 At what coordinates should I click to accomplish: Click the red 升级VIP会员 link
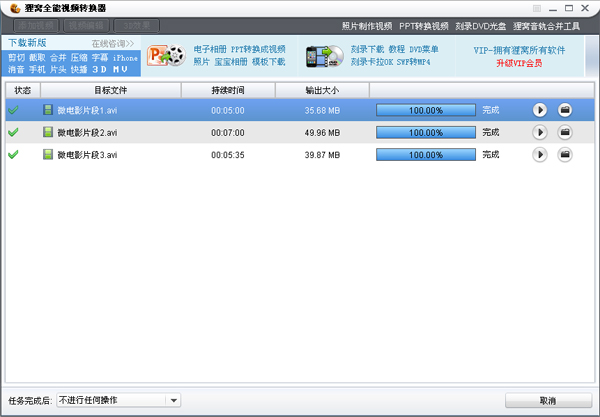click(519, 63)
